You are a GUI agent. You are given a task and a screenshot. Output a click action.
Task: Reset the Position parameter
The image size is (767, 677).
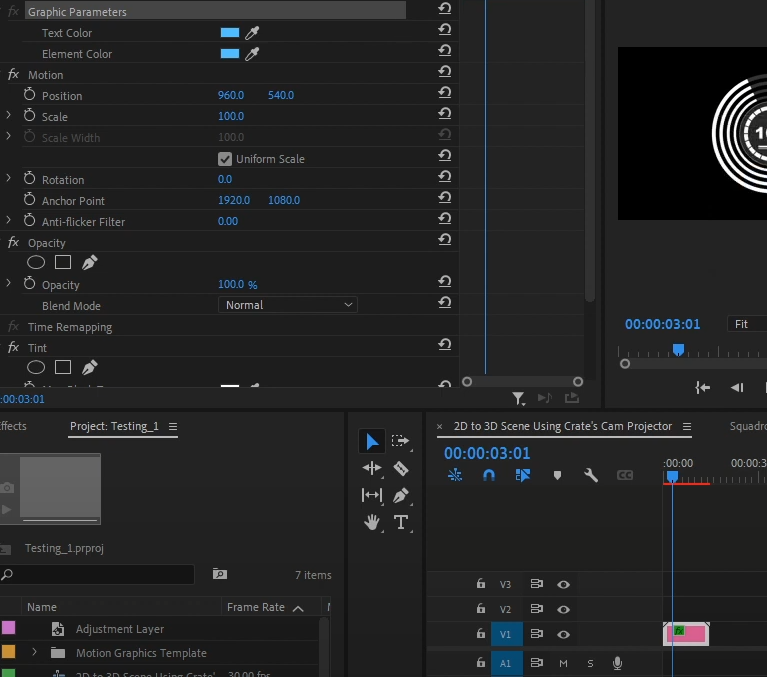coord(444,95)
